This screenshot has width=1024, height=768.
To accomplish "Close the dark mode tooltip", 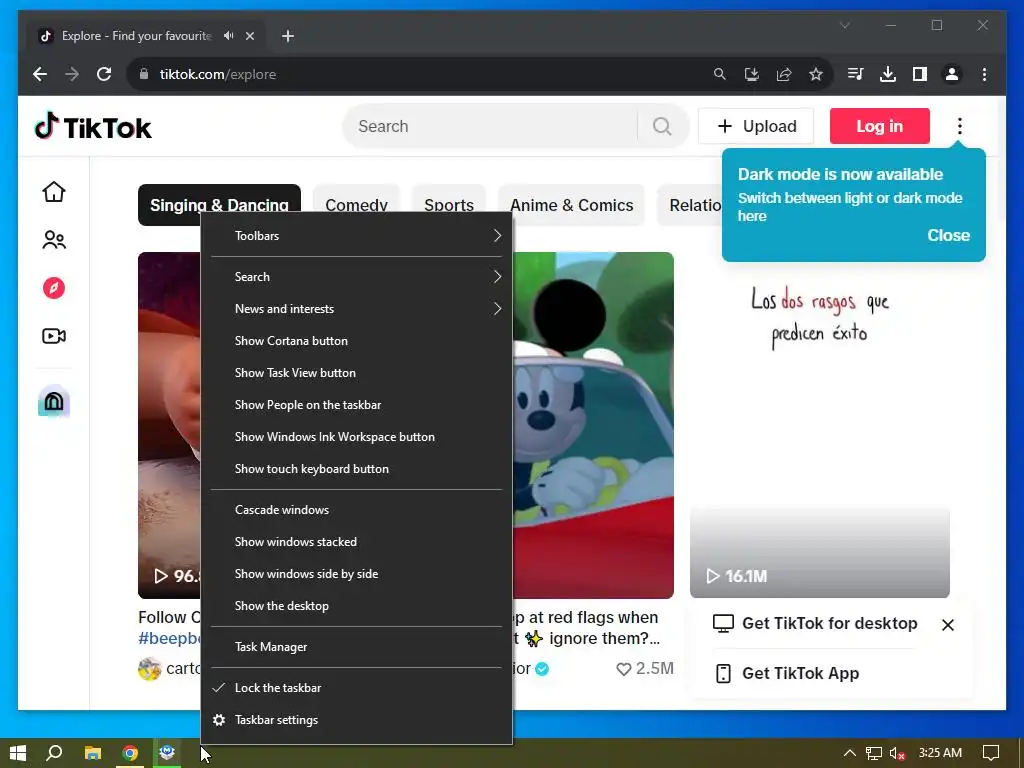I will (948, 235).
